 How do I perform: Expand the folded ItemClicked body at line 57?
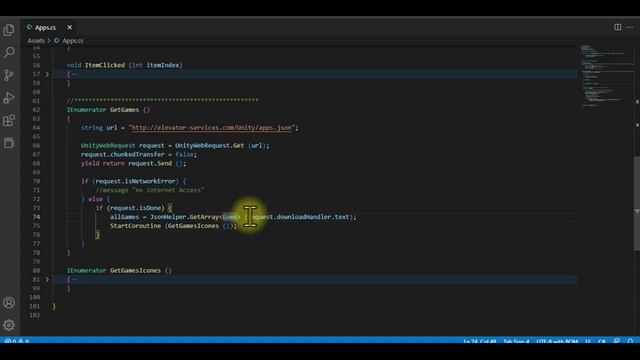click(47, 74)
